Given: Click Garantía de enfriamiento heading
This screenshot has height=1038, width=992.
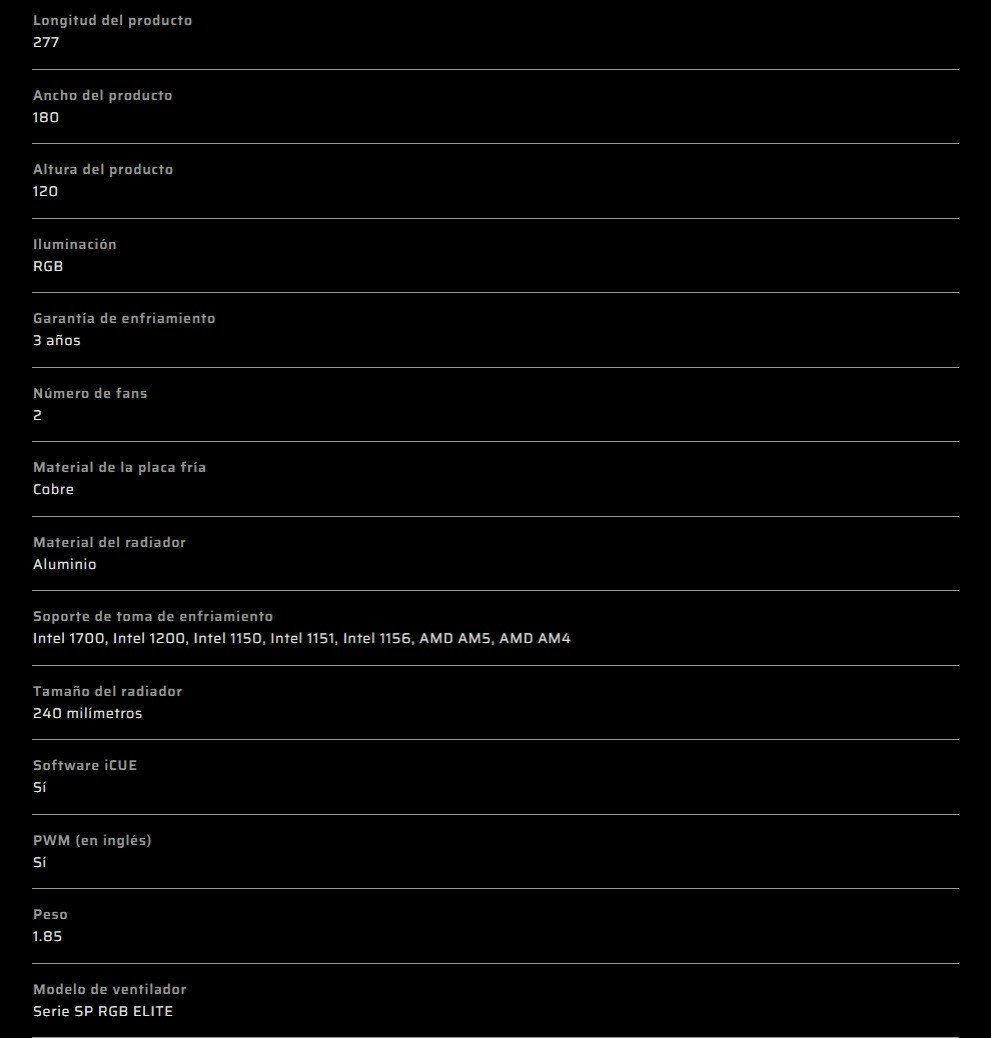Looking at the screenshot, I should coord(124,318).
